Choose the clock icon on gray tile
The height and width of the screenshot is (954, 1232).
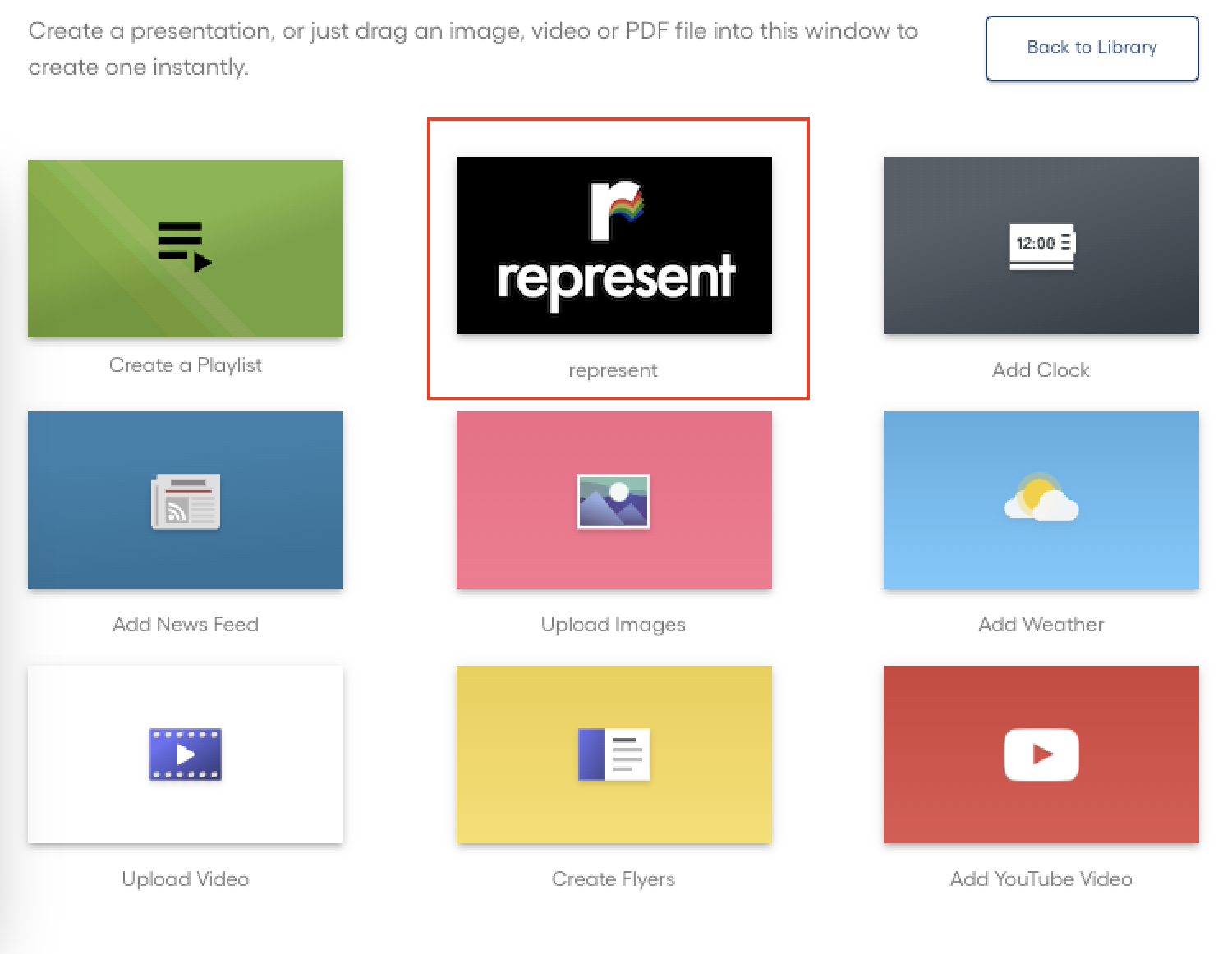[x=1041, y=246]
